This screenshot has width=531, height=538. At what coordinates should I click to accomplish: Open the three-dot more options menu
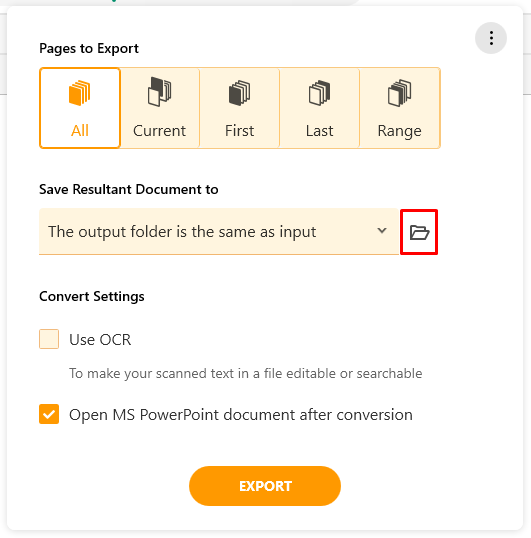pos(491,38)
